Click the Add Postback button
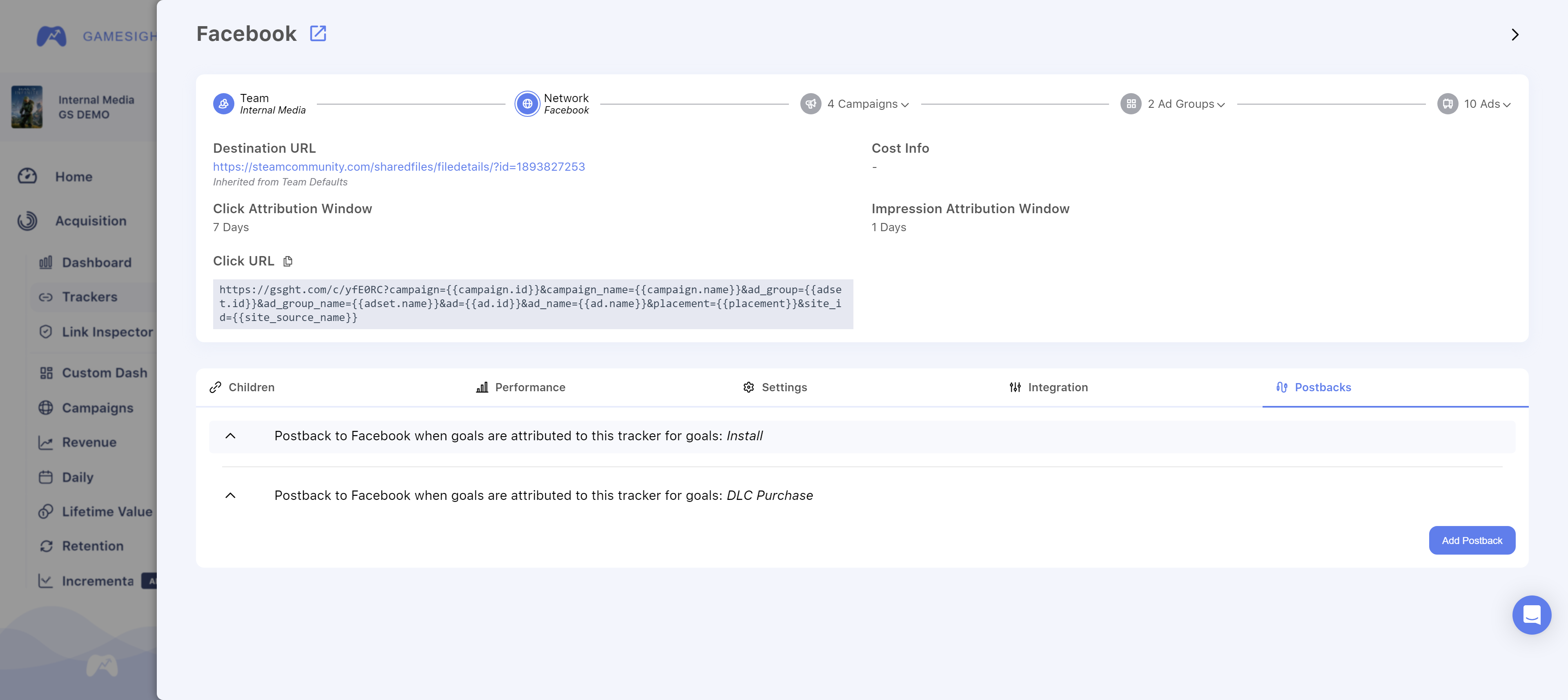 tap(1472, 541)
